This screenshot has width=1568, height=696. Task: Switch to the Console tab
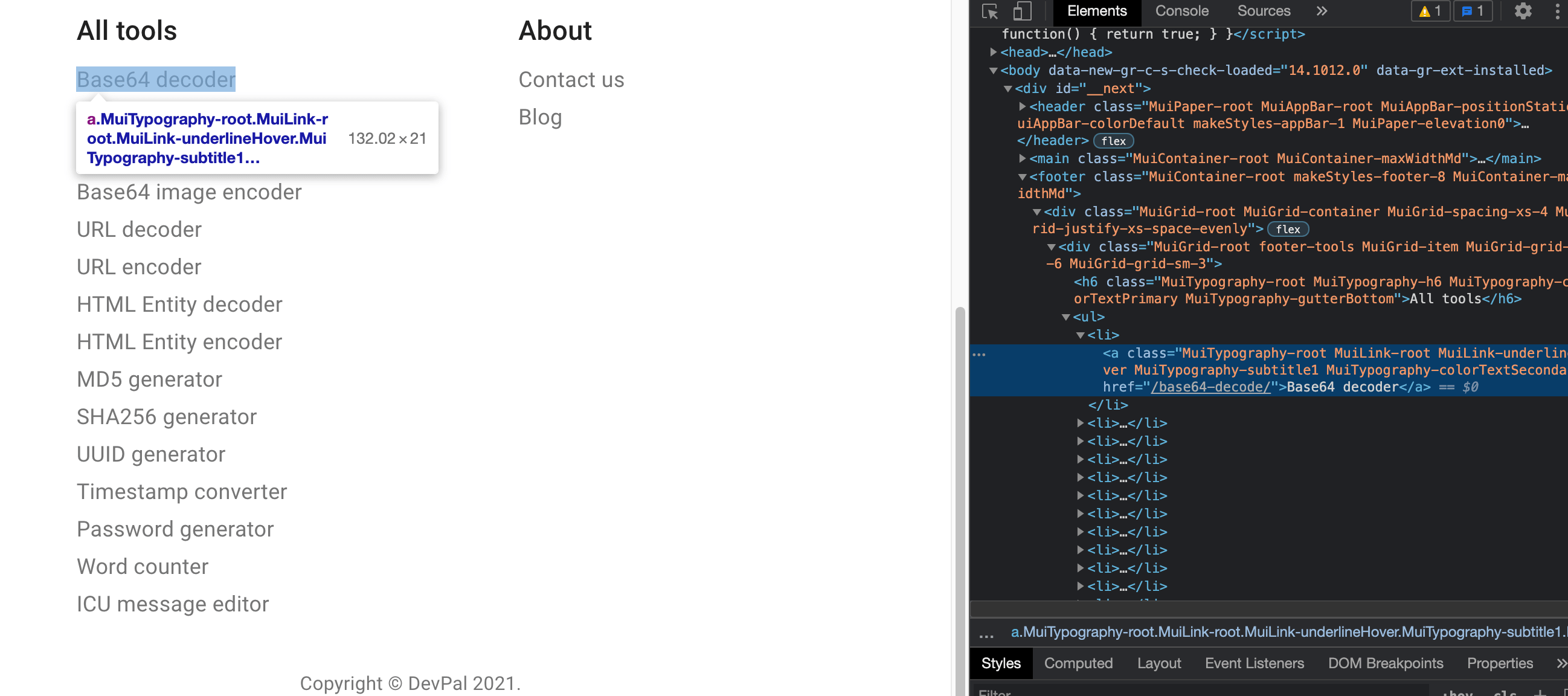(x=1181, y=11)
